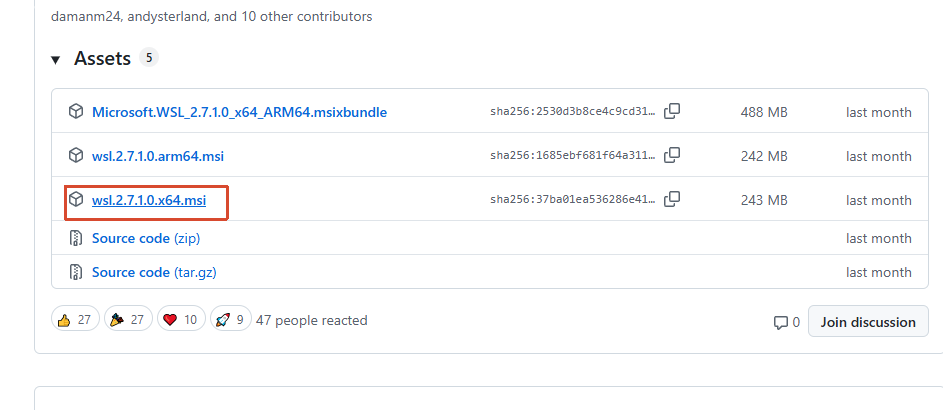The height and width of the screenshot is (410, 943).
Task: Download wsl.2.7.1.0.x64.msi installer
Action: [x=149, y=201]
